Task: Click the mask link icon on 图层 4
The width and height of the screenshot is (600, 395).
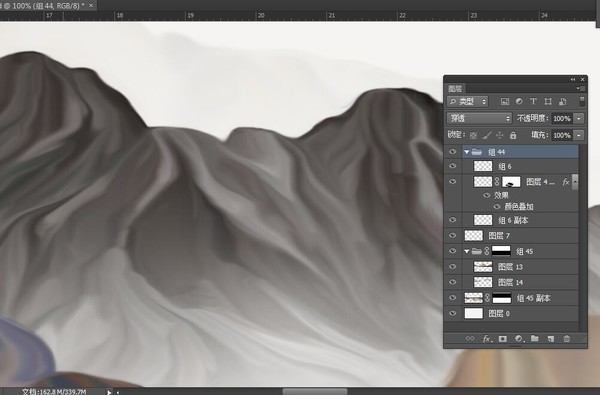Action: click(497, 182)
